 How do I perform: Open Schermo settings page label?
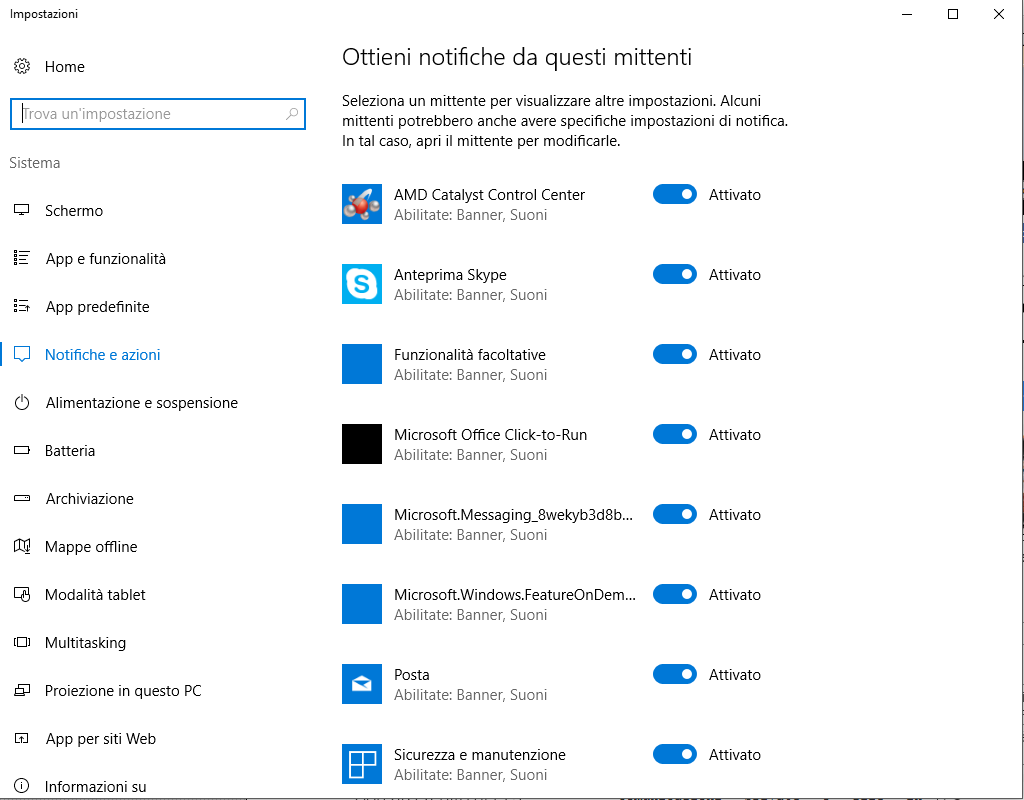tap(74, 211)
